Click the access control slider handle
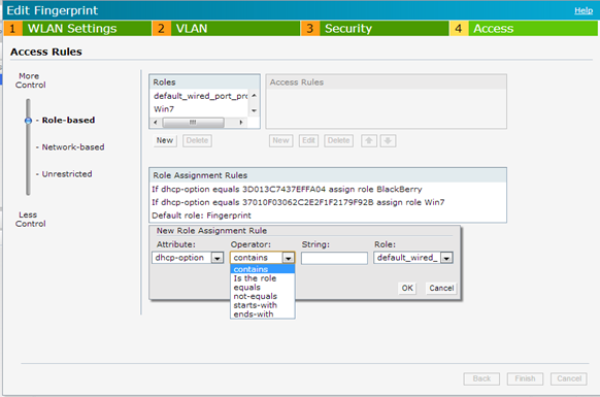This screenshot has height=397, width=600. tap(28, 121)
